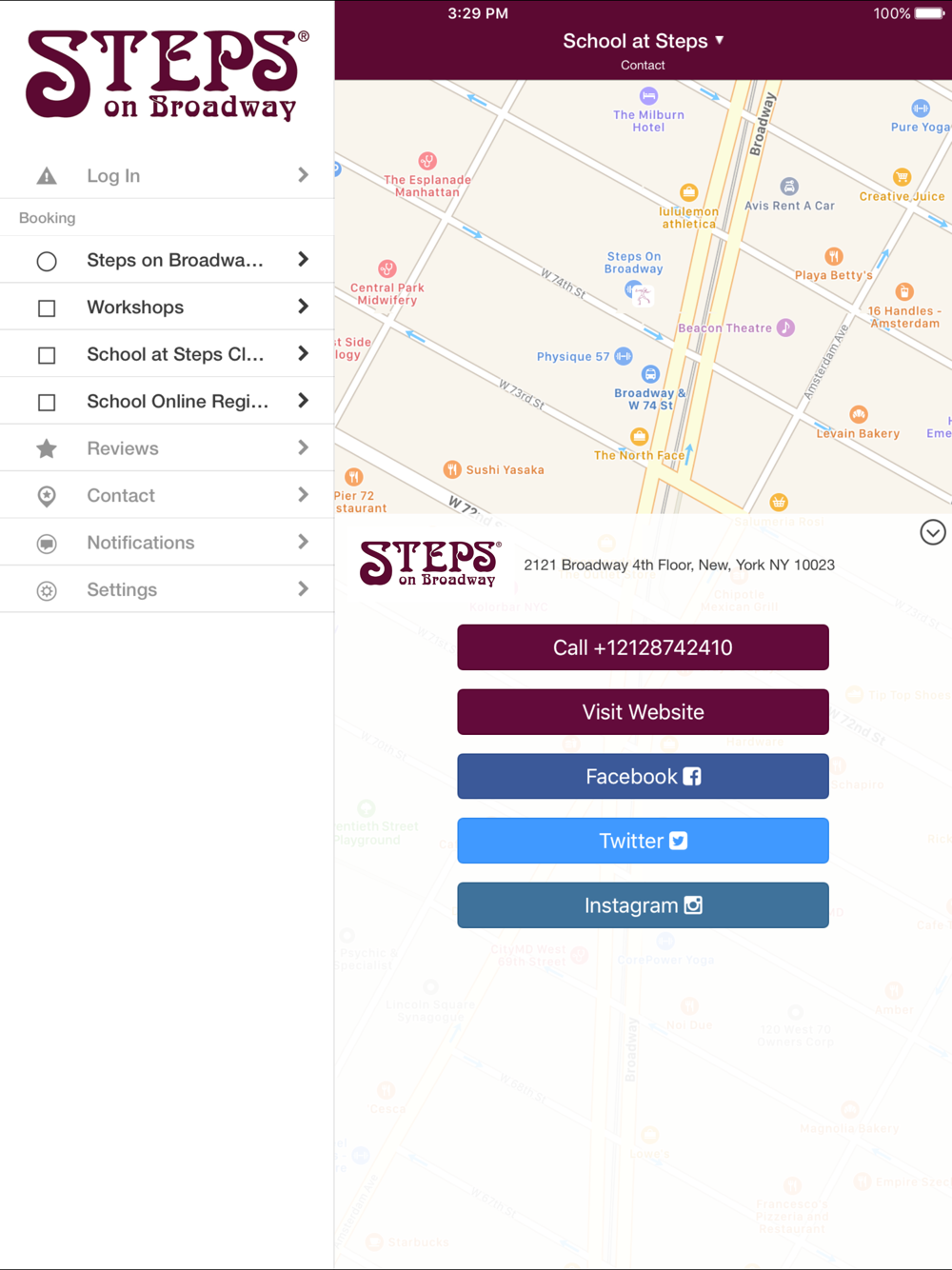Tap The Milburn Hotel map pin
The height and width of the screenshot is (1270, 952).
[x=648, y=95]
